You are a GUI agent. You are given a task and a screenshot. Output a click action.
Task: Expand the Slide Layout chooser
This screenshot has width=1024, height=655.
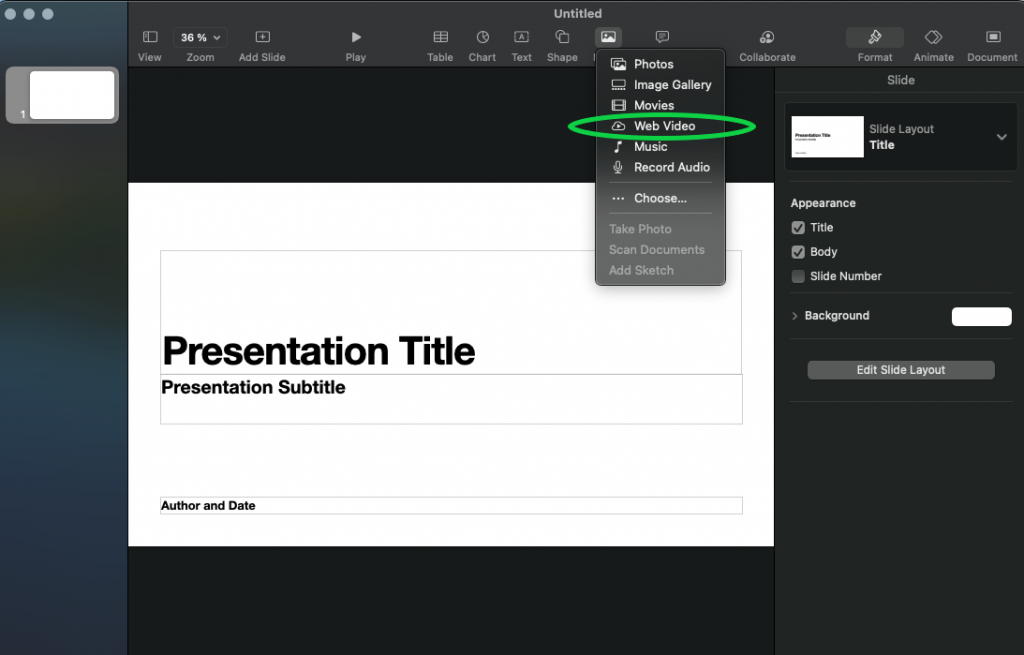click(1001, 137)
